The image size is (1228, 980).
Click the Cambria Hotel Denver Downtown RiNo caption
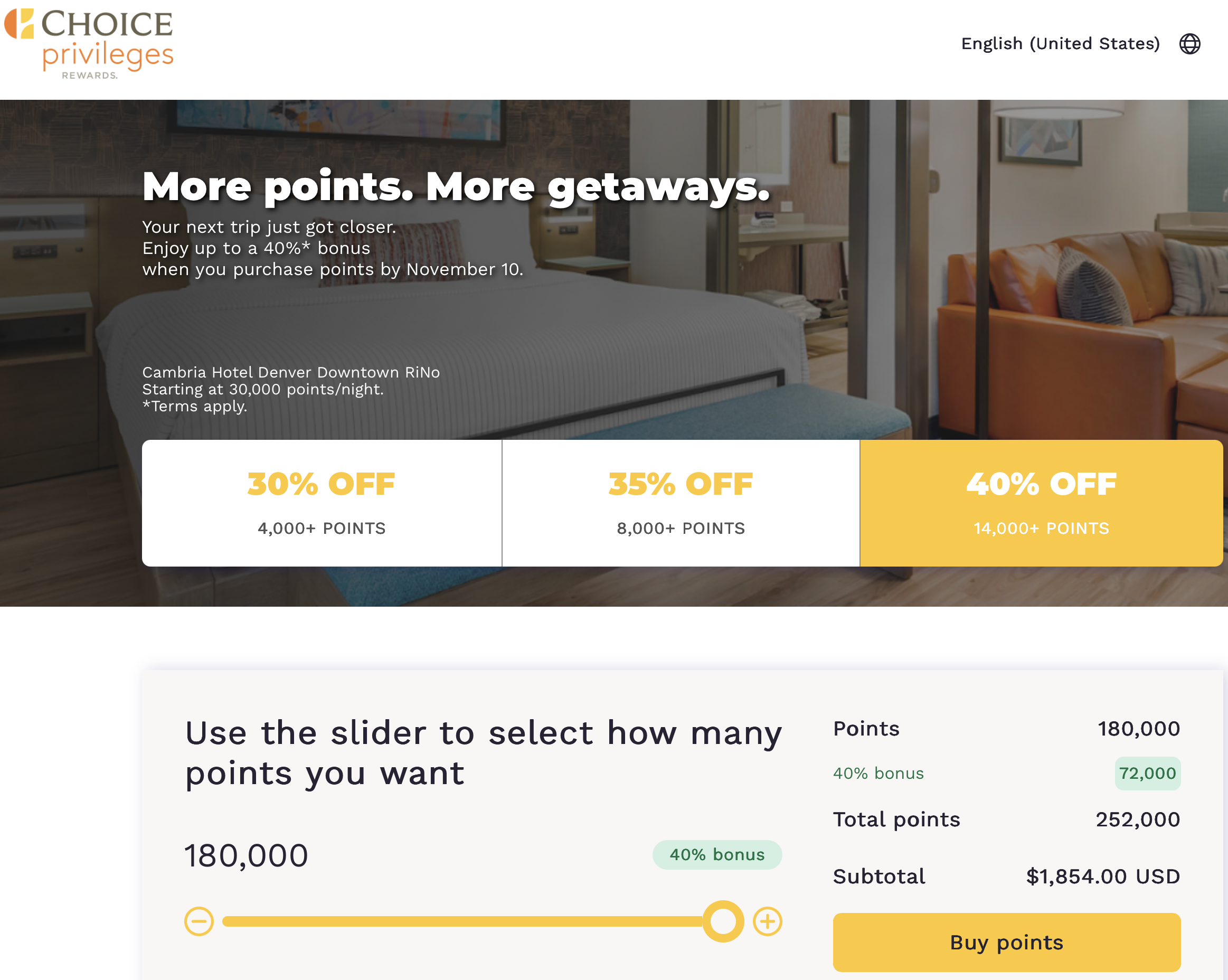point(290,372)
